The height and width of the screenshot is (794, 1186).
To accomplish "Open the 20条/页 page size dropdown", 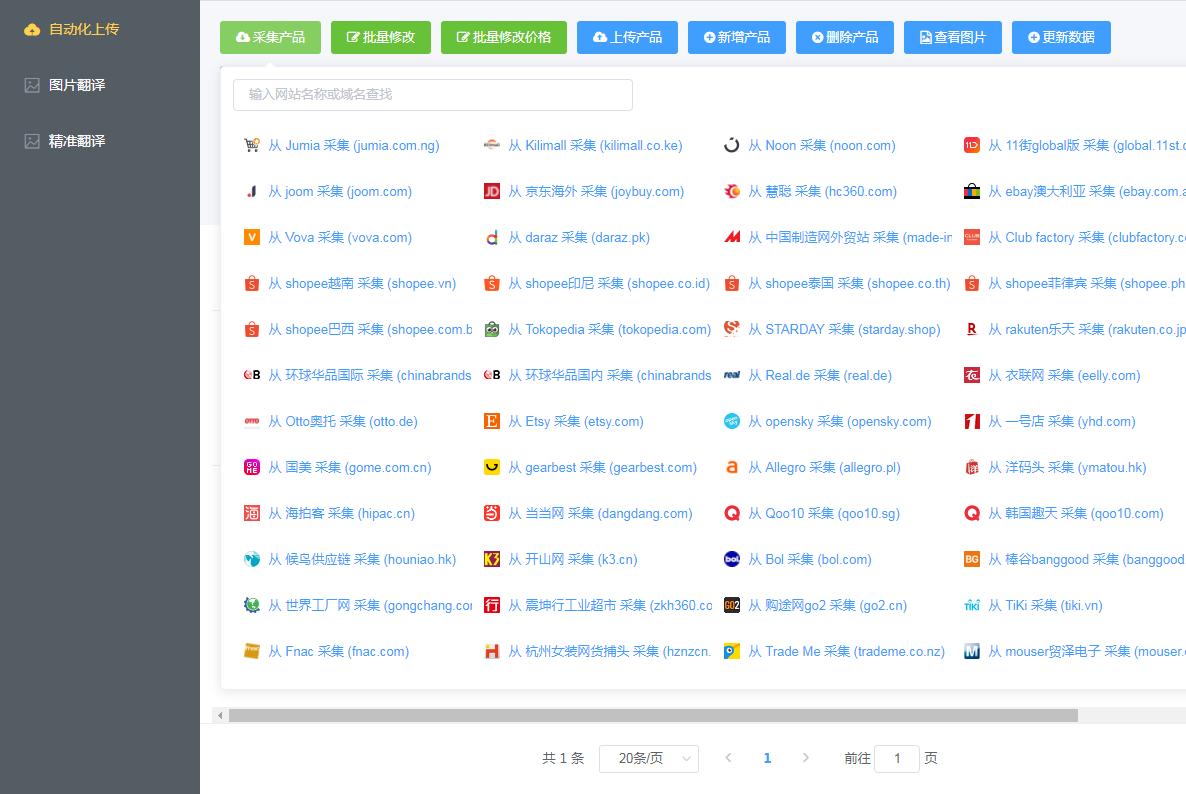I will tap(648, 759).
